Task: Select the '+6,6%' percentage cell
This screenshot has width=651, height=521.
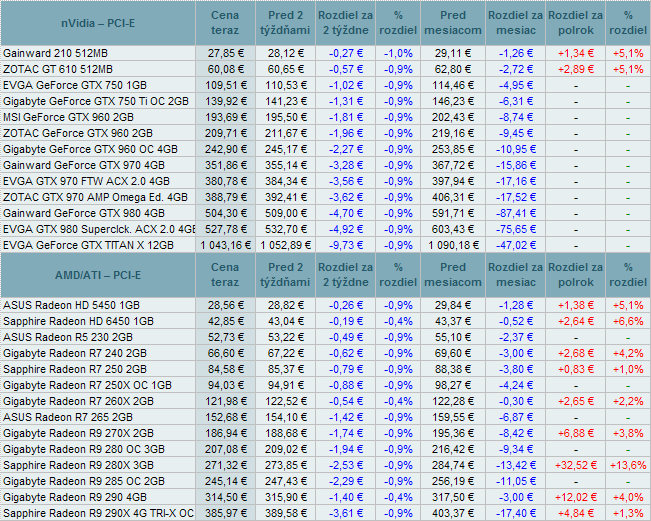Action: [628, 321]
